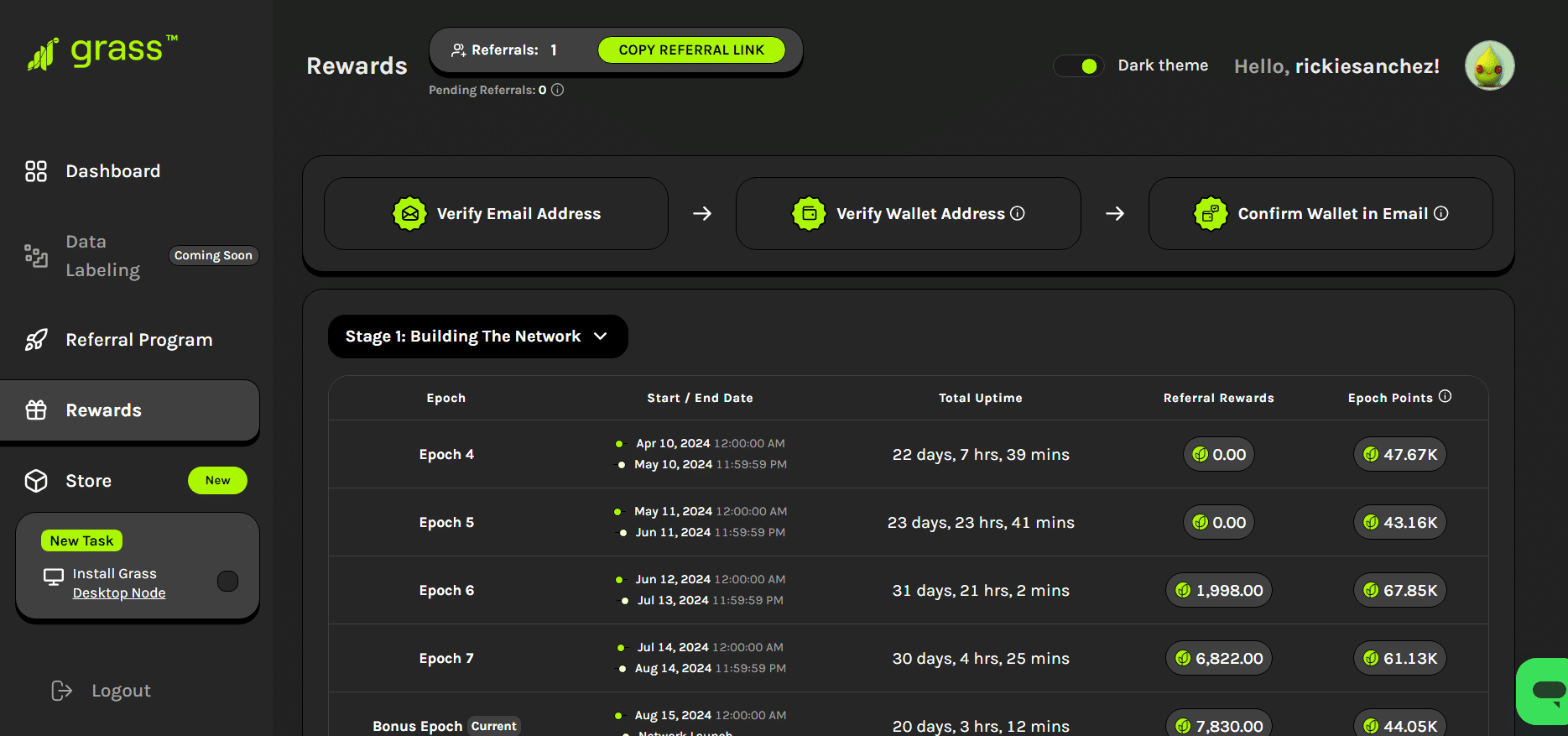Click the Referral Rewards column header
Screen dimensions: 1568x736
(x=1219, y=398)
